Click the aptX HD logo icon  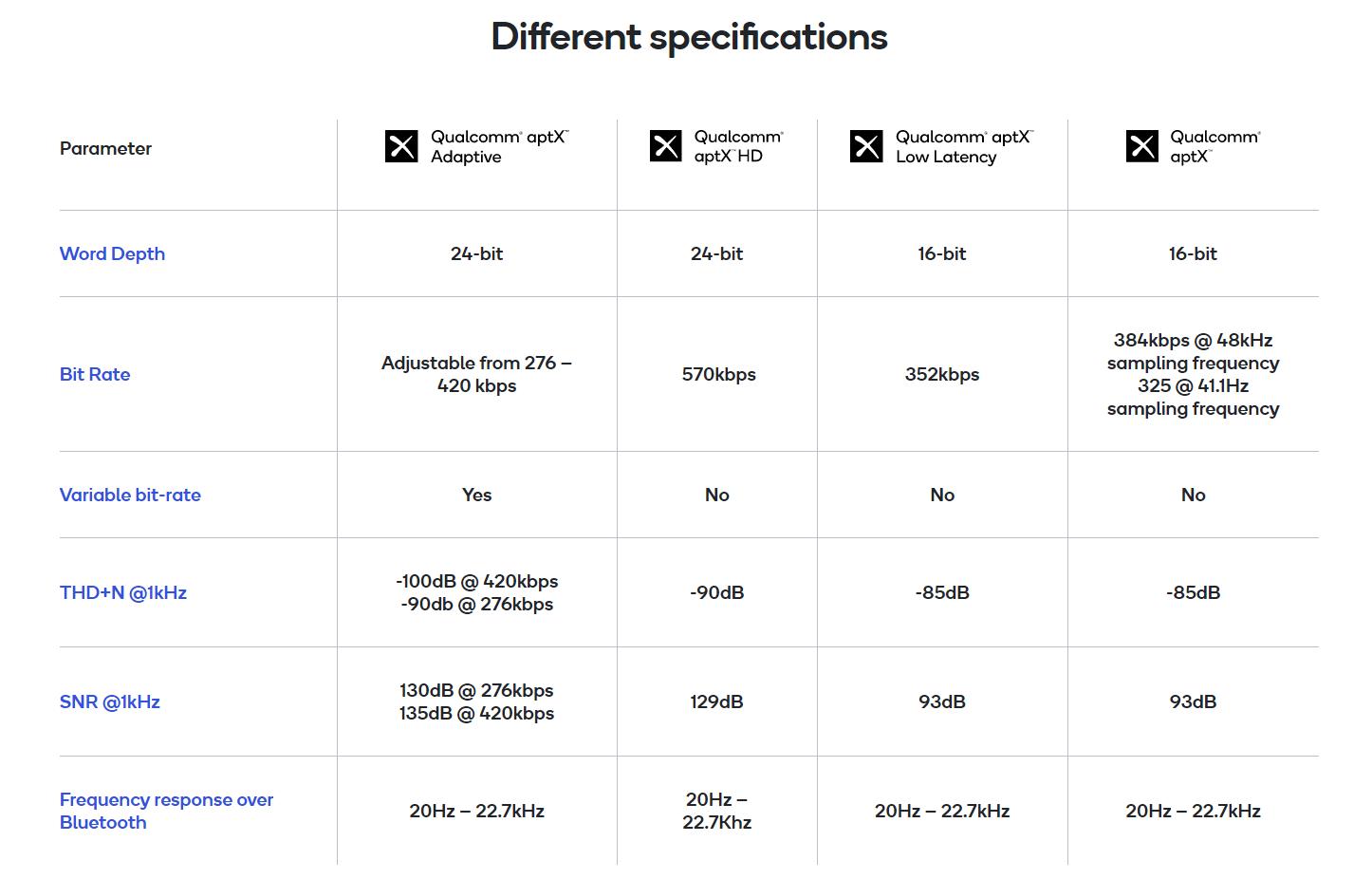(x=665, y=146)
